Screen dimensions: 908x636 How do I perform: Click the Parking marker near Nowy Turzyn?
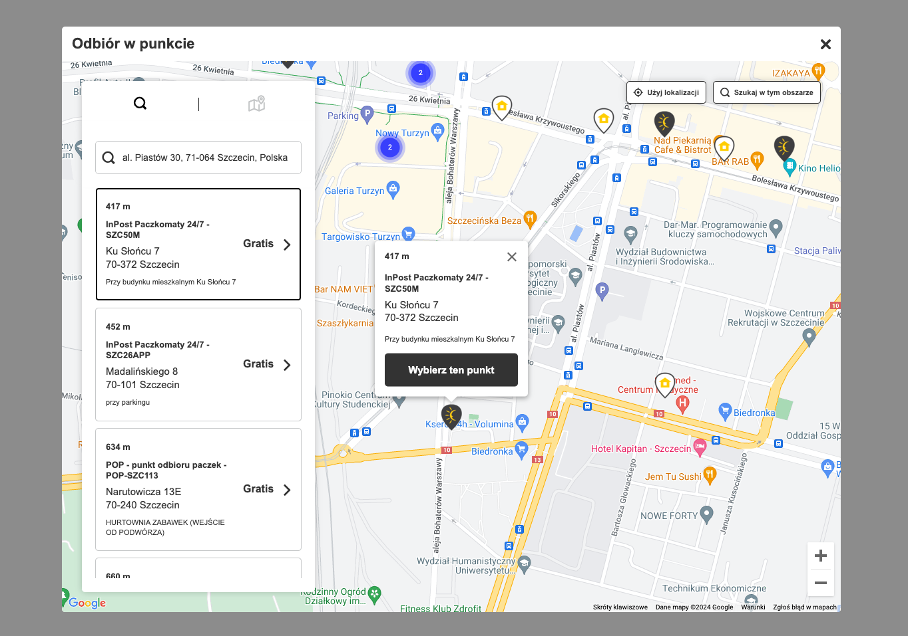[367, 114]
